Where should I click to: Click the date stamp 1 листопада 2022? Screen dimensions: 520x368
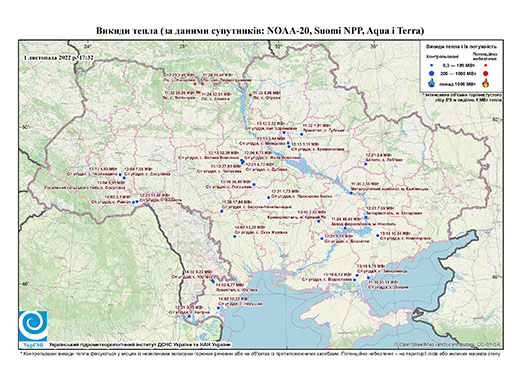coord(59,58)
